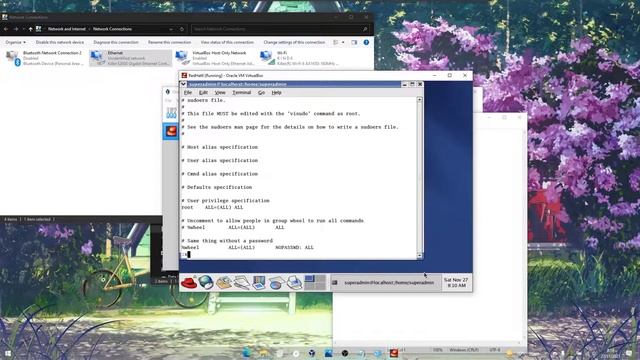
Task: Open the print manager icon in Red Hat panel
Action: coord(293,282)
